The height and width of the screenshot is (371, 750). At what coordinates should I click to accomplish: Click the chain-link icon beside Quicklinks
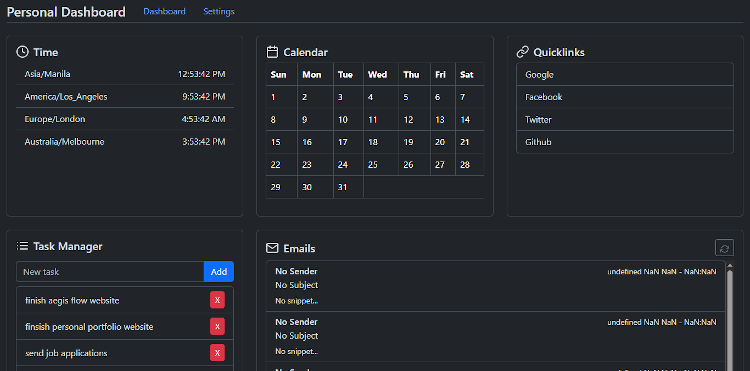coord(523,52)
